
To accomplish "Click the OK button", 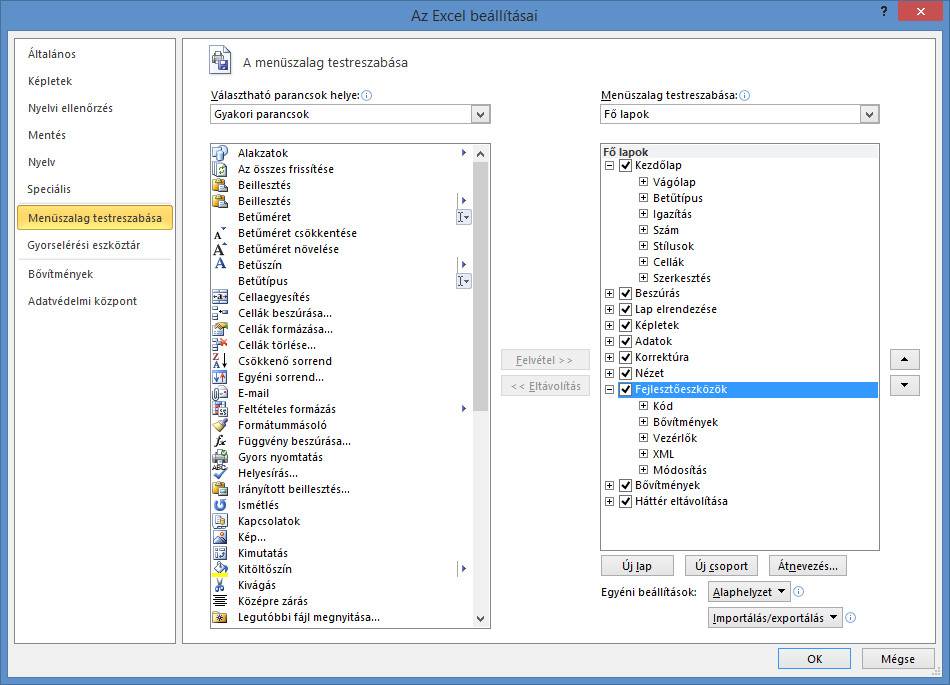I will (x=814, y=659).
